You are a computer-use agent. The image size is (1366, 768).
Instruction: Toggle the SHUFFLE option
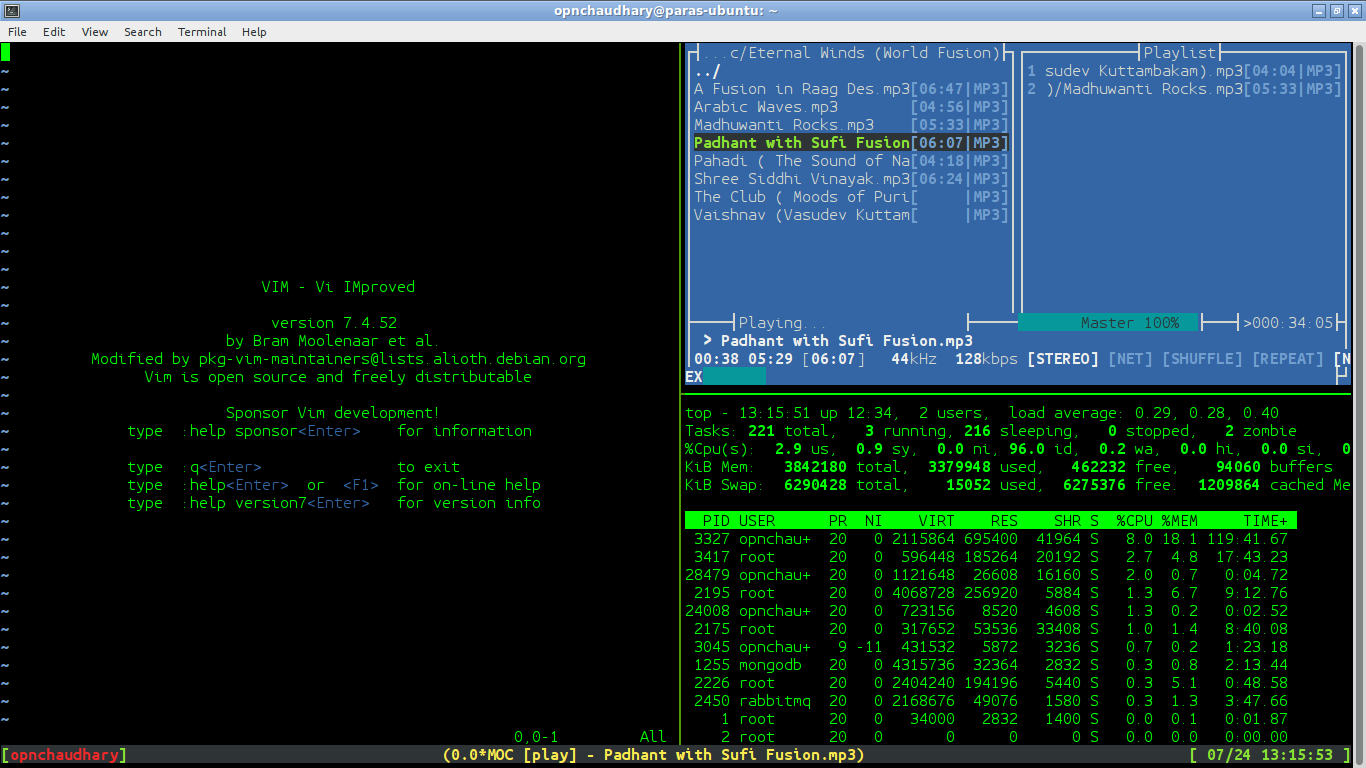[1202, 359]
